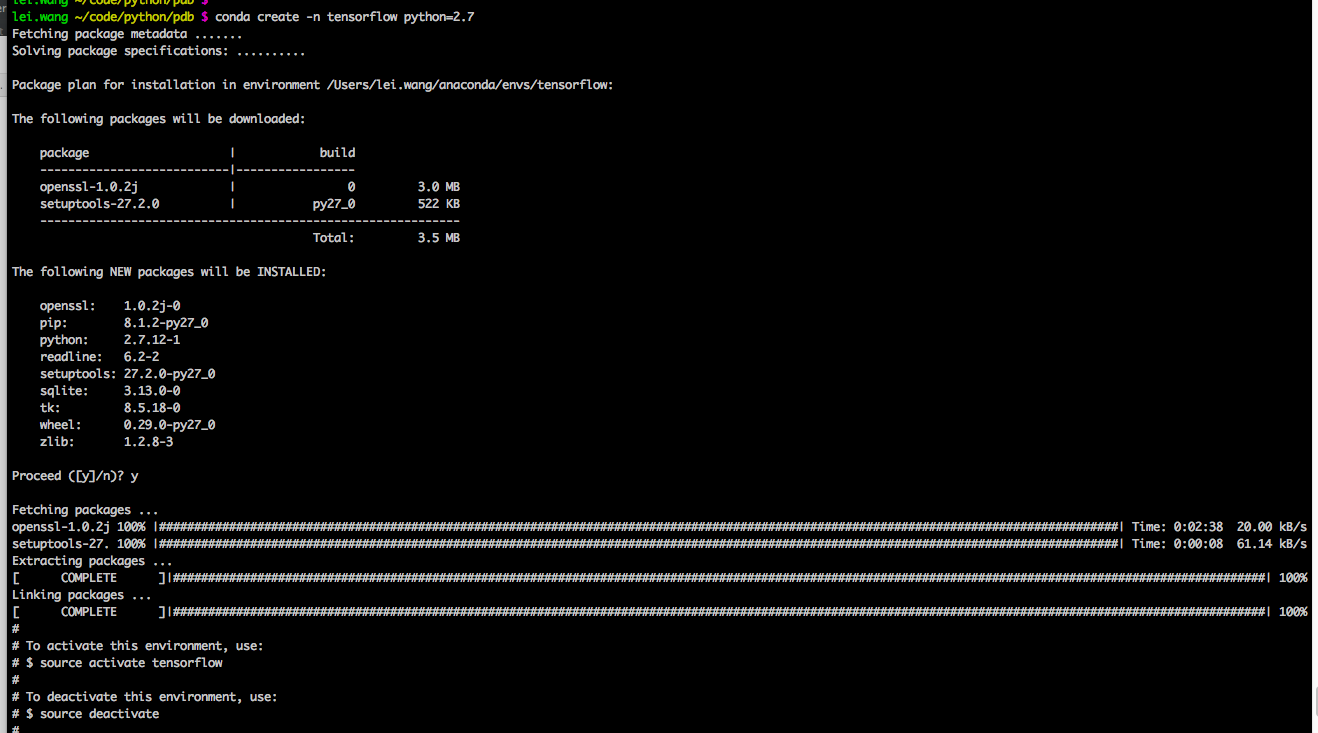Click the 'pip: 8.1.2-py27_0' install row
The width and height of the screenshot is (1318, 733).
[x=124, y=323]
